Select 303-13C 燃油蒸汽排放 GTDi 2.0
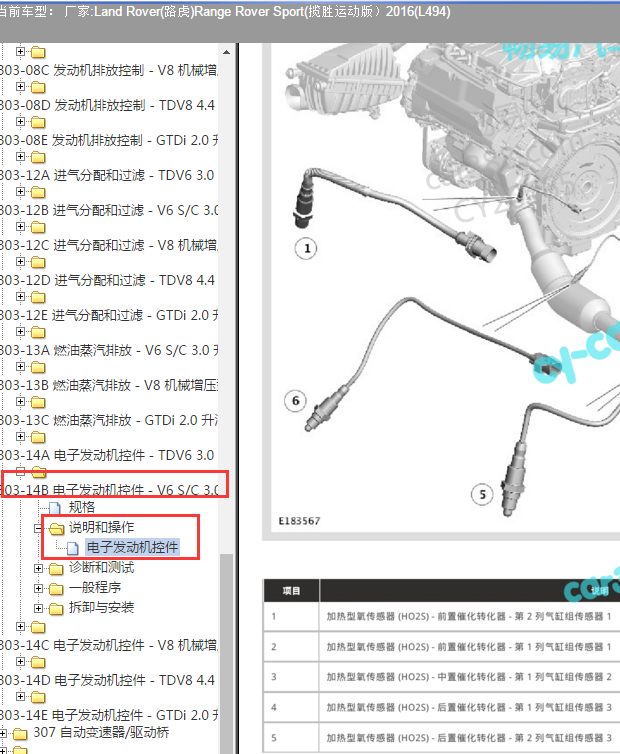Viewport: 620px width, 754px height. click(x=109, y=420)
